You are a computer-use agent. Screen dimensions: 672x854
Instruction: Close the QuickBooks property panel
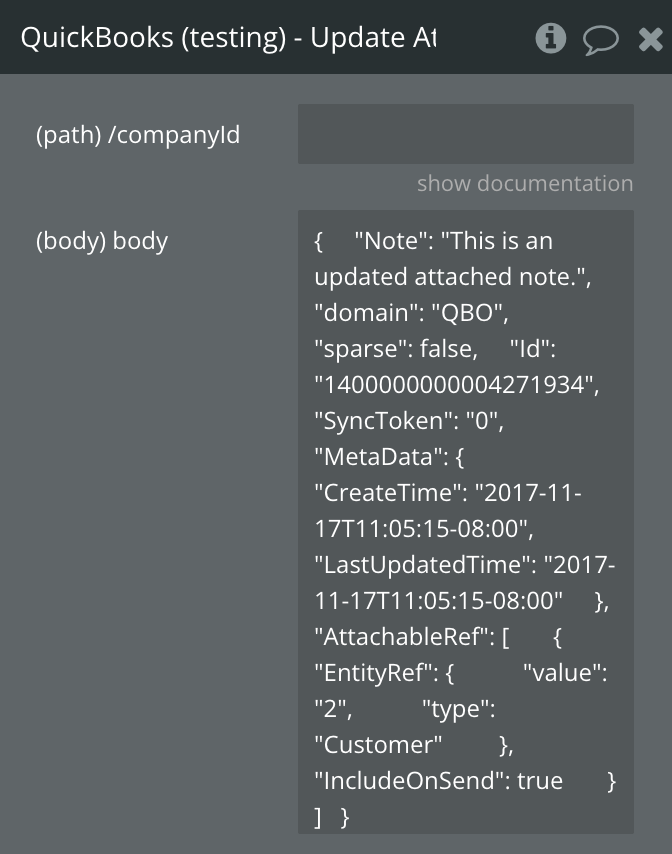[x=650, y=40]
